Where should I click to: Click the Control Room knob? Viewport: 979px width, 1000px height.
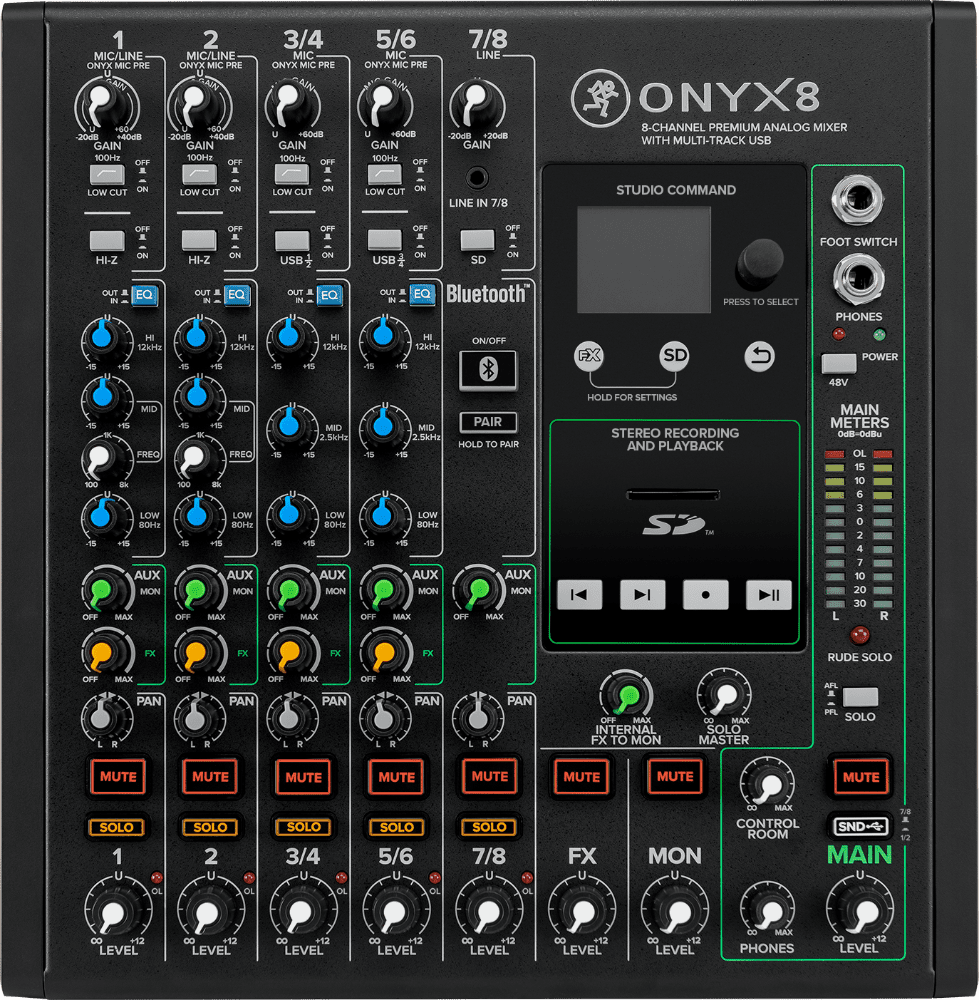click(x=767, y=784)
